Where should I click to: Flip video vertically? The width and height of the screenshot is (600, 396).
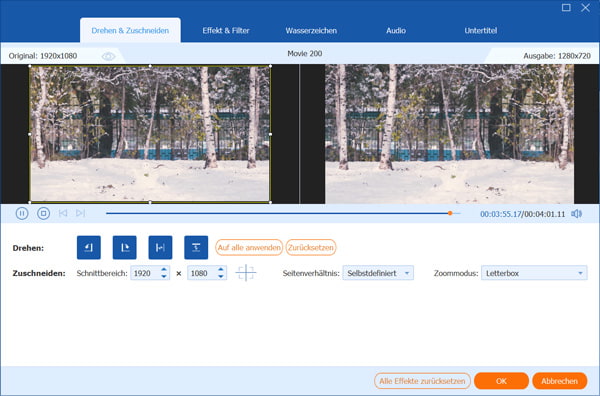click(x=196, y=248)
